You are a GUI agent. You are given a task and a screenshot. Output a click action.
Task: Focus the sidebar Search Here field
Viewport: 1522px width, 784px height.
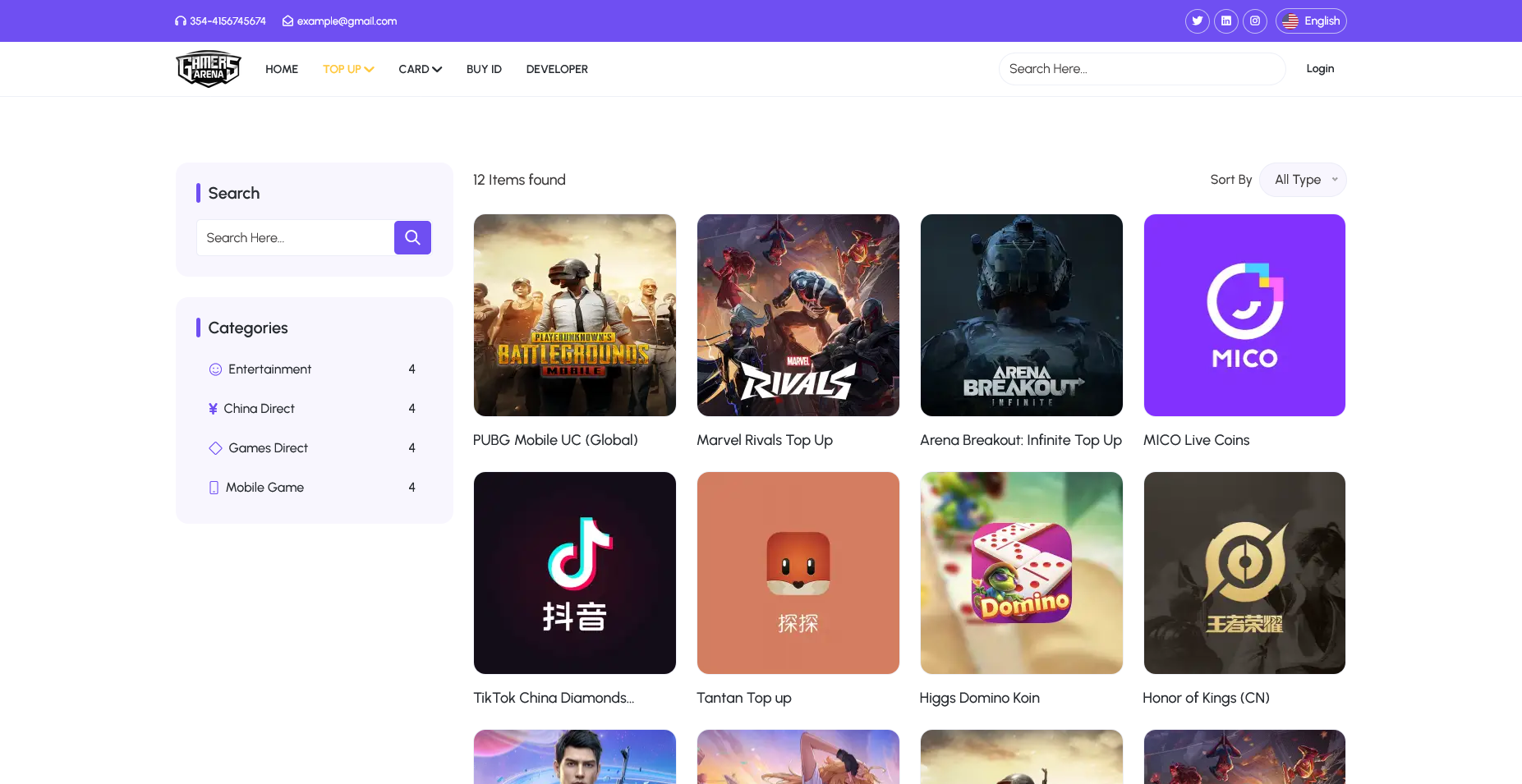[x=296, y=237]
